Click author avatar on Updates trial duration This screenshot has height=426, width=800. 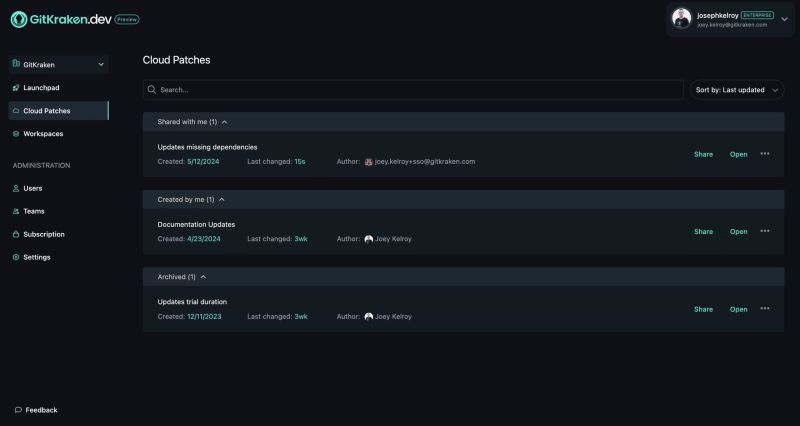pyautogui.click(x=368, y=316)
